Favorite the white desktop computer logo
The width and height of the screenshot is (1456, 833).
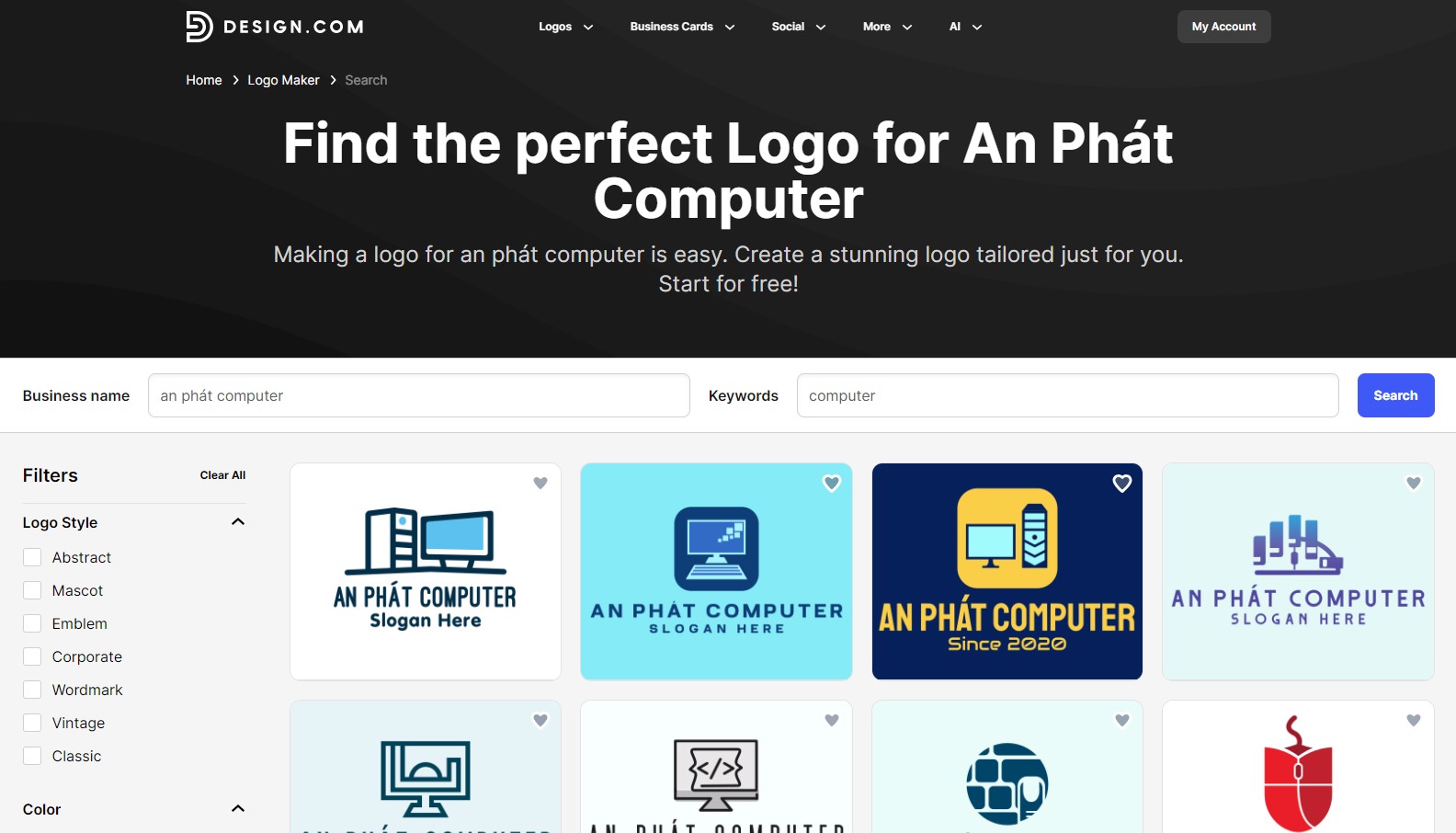(540, 484)
